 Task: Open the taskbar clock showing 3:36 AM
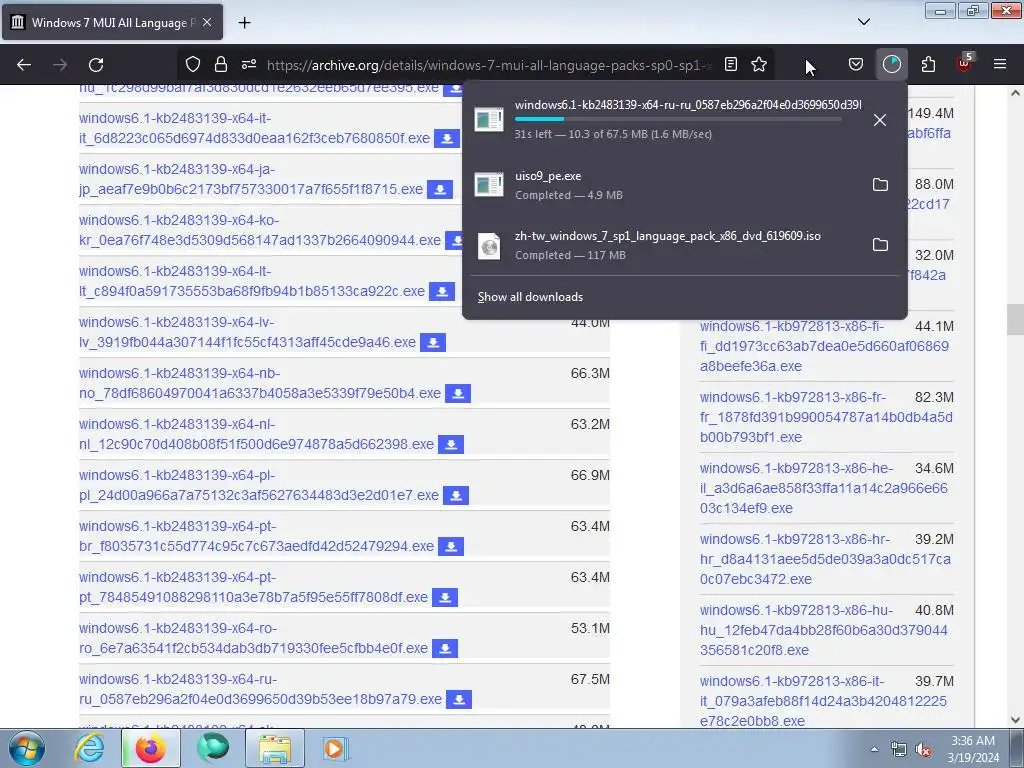pyautogui.click(x=973, y=749)
